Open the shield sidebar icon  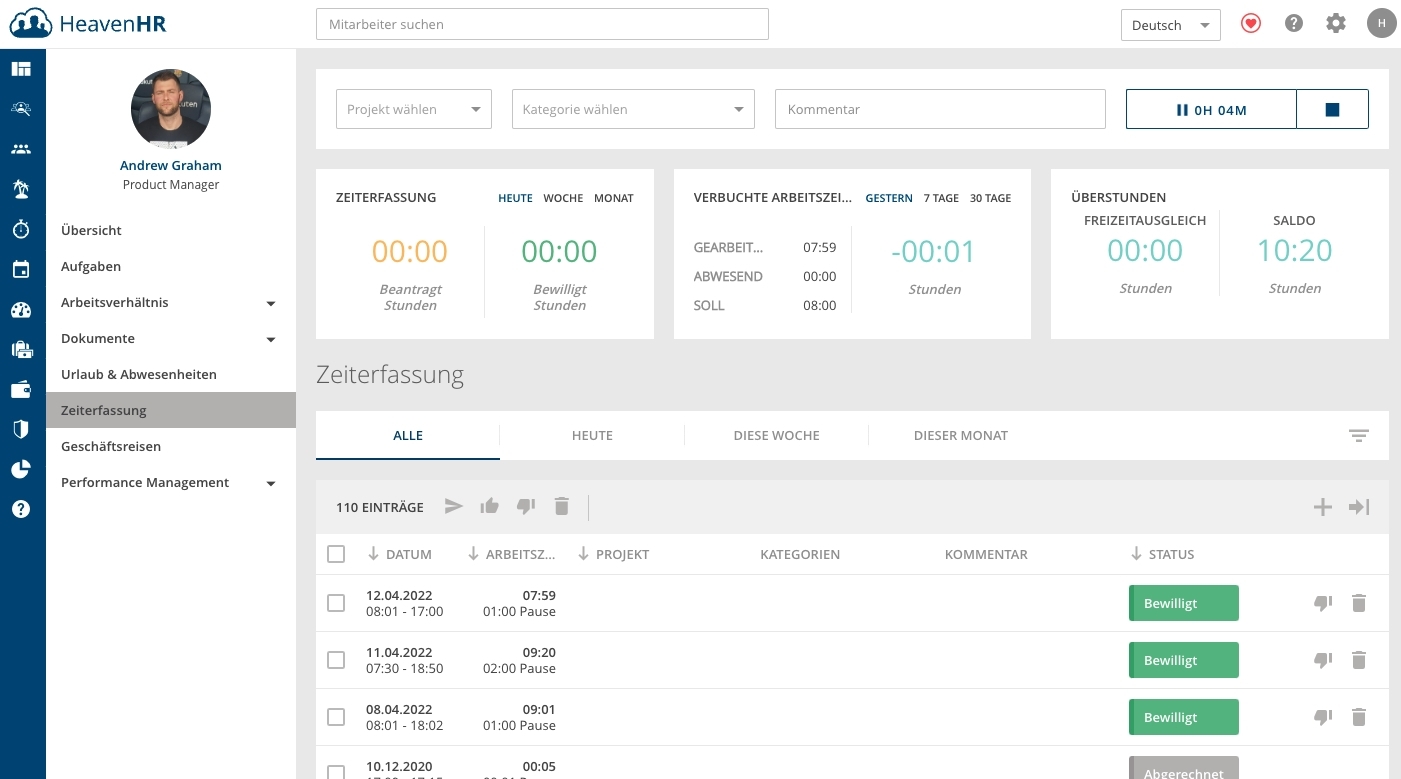tap(21, 429)
